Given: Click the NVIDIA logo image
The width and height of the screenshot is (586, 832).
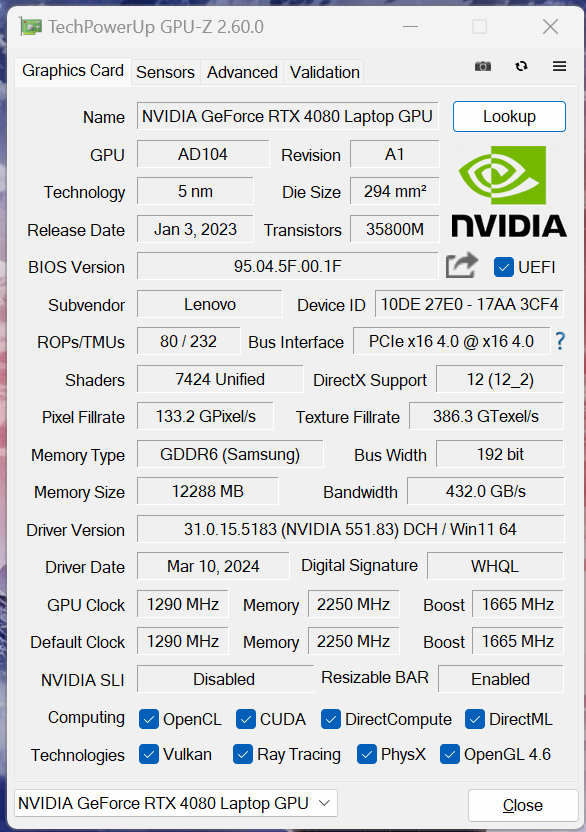Looking at the screenshot, I should coord(509,191).
